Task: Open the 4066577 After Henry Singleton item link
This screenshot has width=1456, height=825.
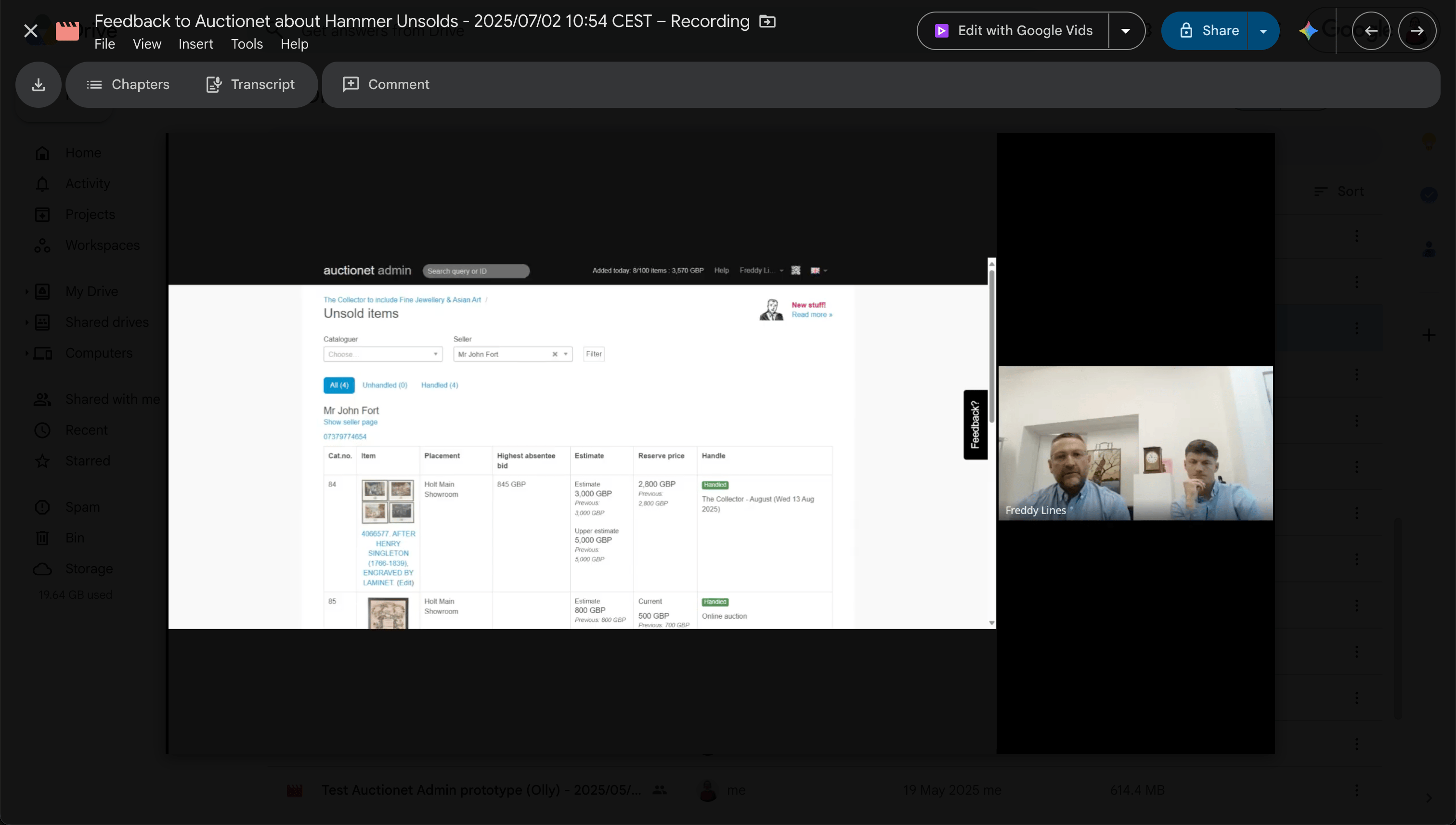Action: tap(388, 558)
